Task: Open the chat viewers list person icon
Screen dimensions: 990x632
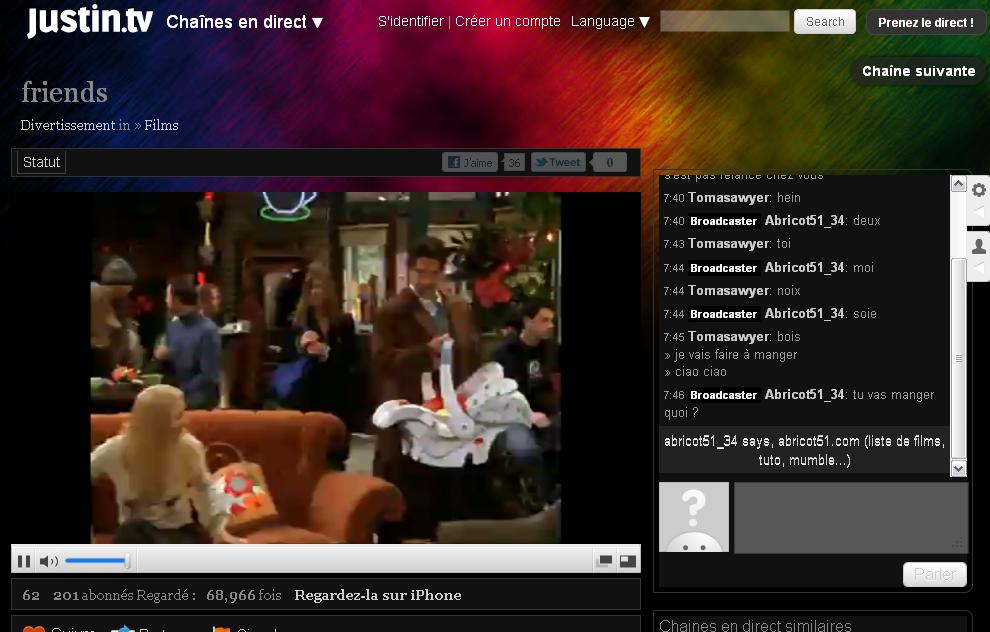Action: tap(979, 246)
